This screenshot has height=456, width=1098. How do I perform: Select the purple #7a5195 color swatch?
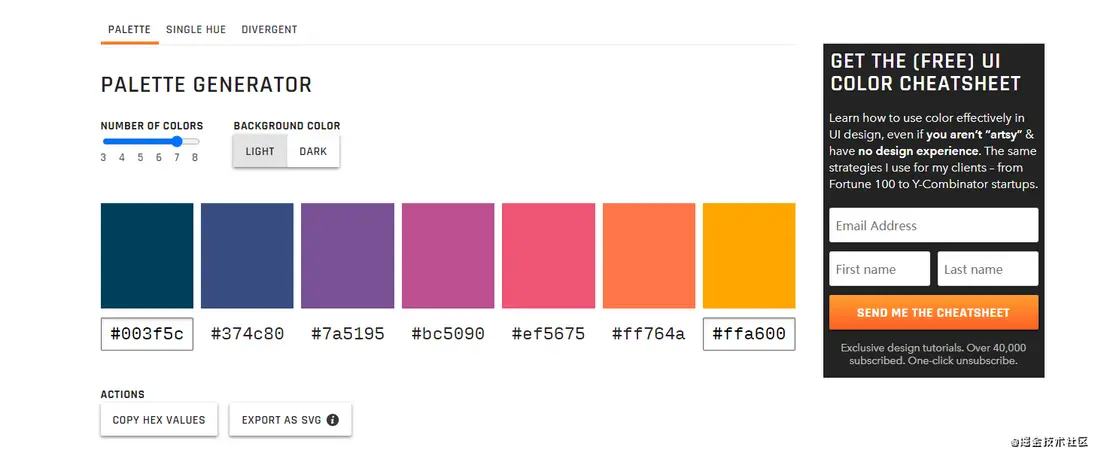(x=347, y=256)
